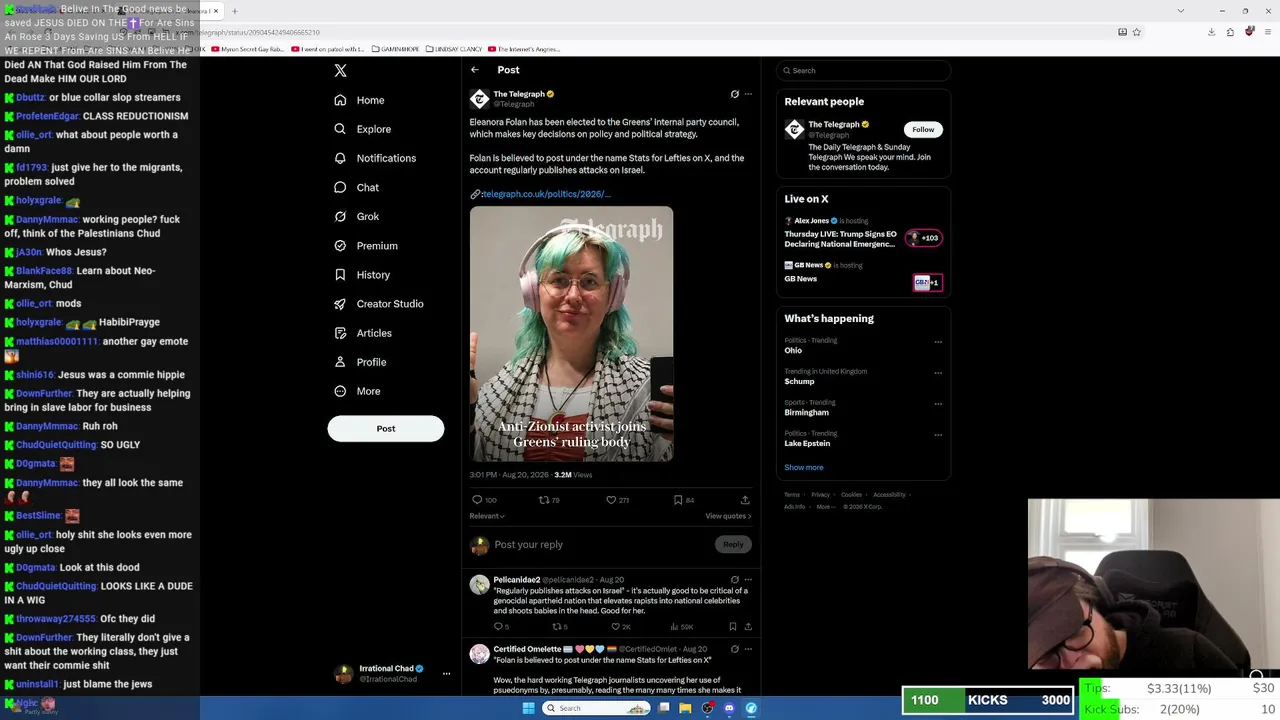Viewport: 1280px width, 720px height.
Task: Go to X home via the X logo
Action: pyautogui.click(x=340, y=71)
